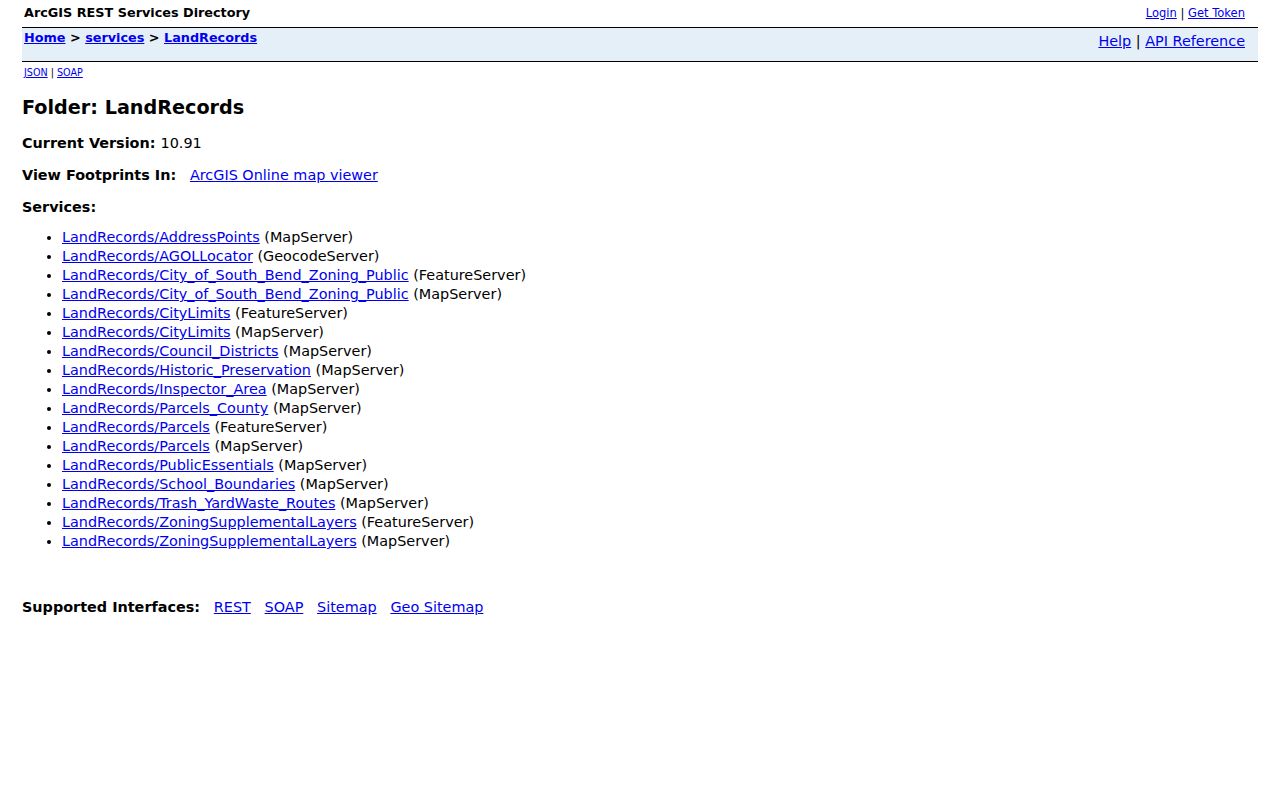This screenshot has width=1280, height=800.
Task: Open LandRecords/AddressPoints MapServer service
Action: click(161, 237)
